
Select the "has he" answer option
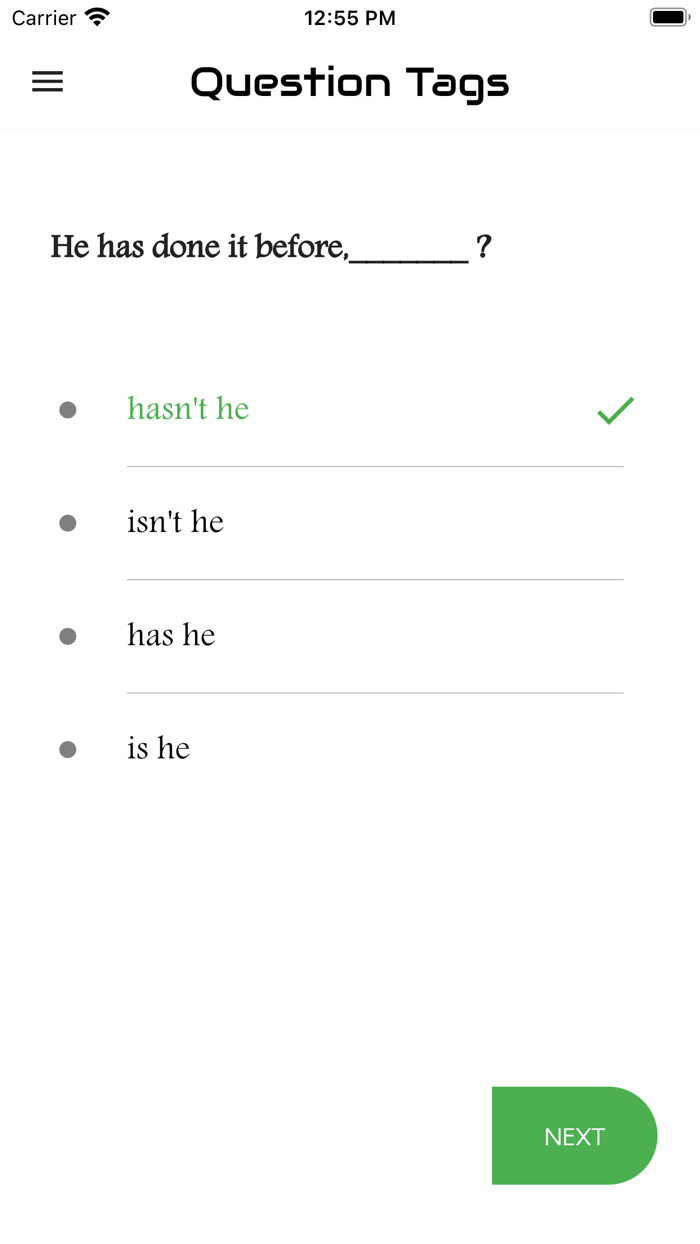coord(170,636)
